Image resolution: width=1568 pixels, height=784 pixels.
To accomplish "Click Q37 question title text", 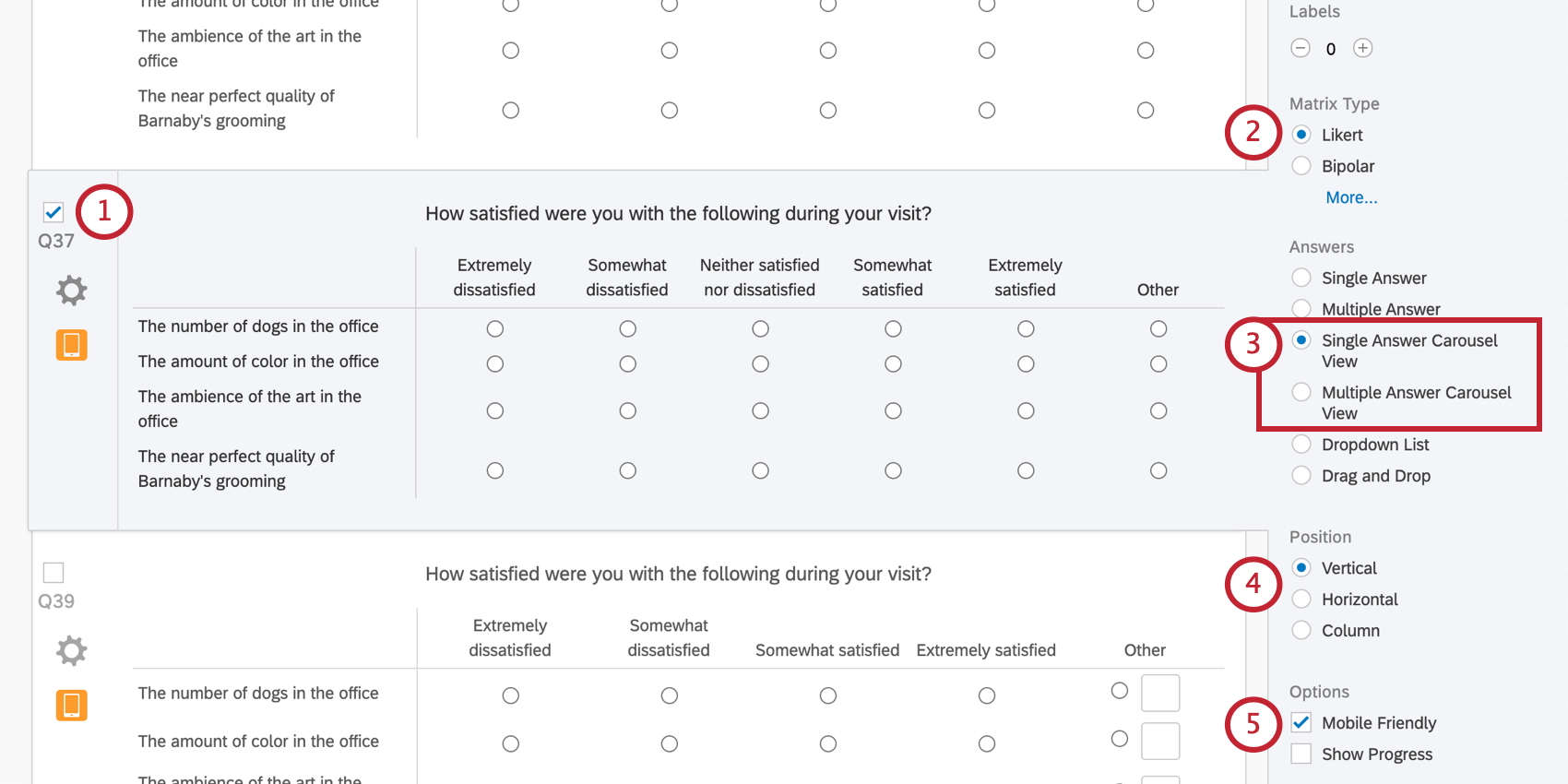I will click(x=678, y=214).
